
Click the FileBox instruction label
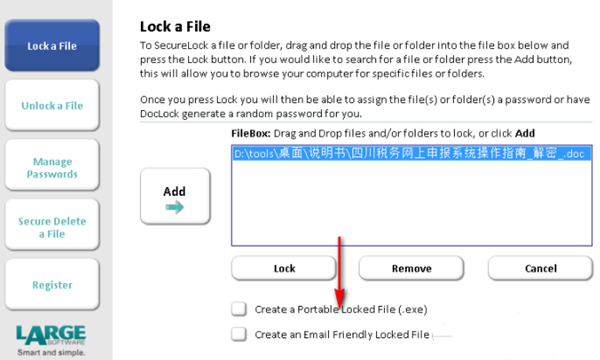point(383,133)
